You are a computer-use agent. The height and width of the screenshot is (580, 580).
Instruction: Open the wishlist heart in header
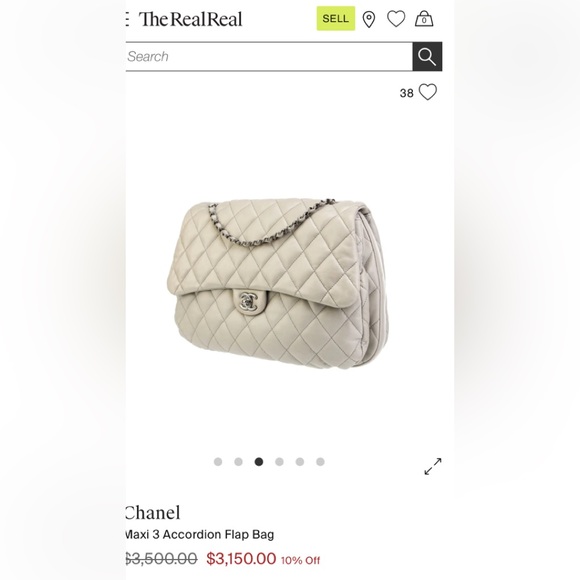pos(396,19)
